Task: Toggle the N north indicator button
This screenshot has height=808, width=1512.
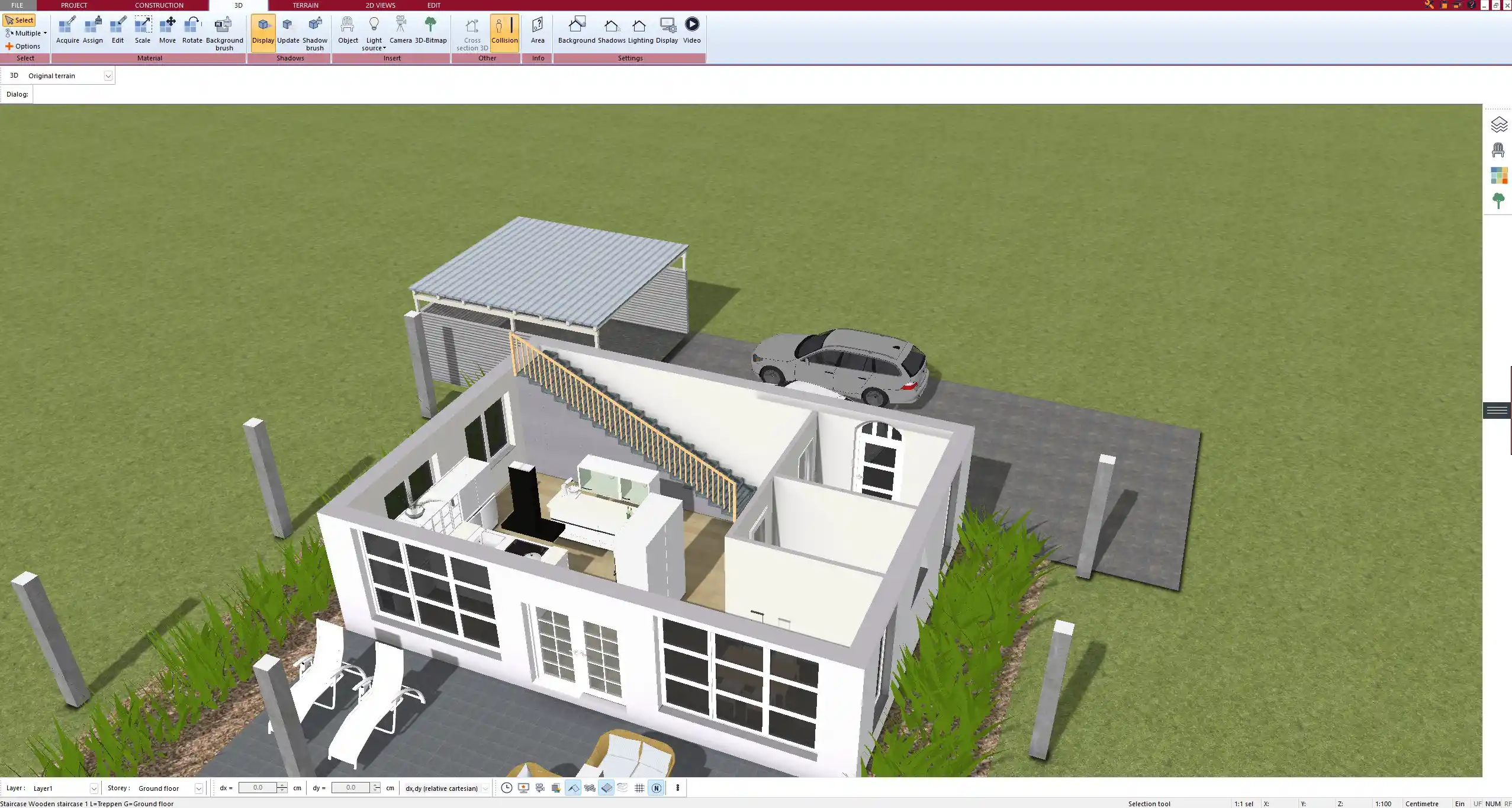Action: (656, 788)
